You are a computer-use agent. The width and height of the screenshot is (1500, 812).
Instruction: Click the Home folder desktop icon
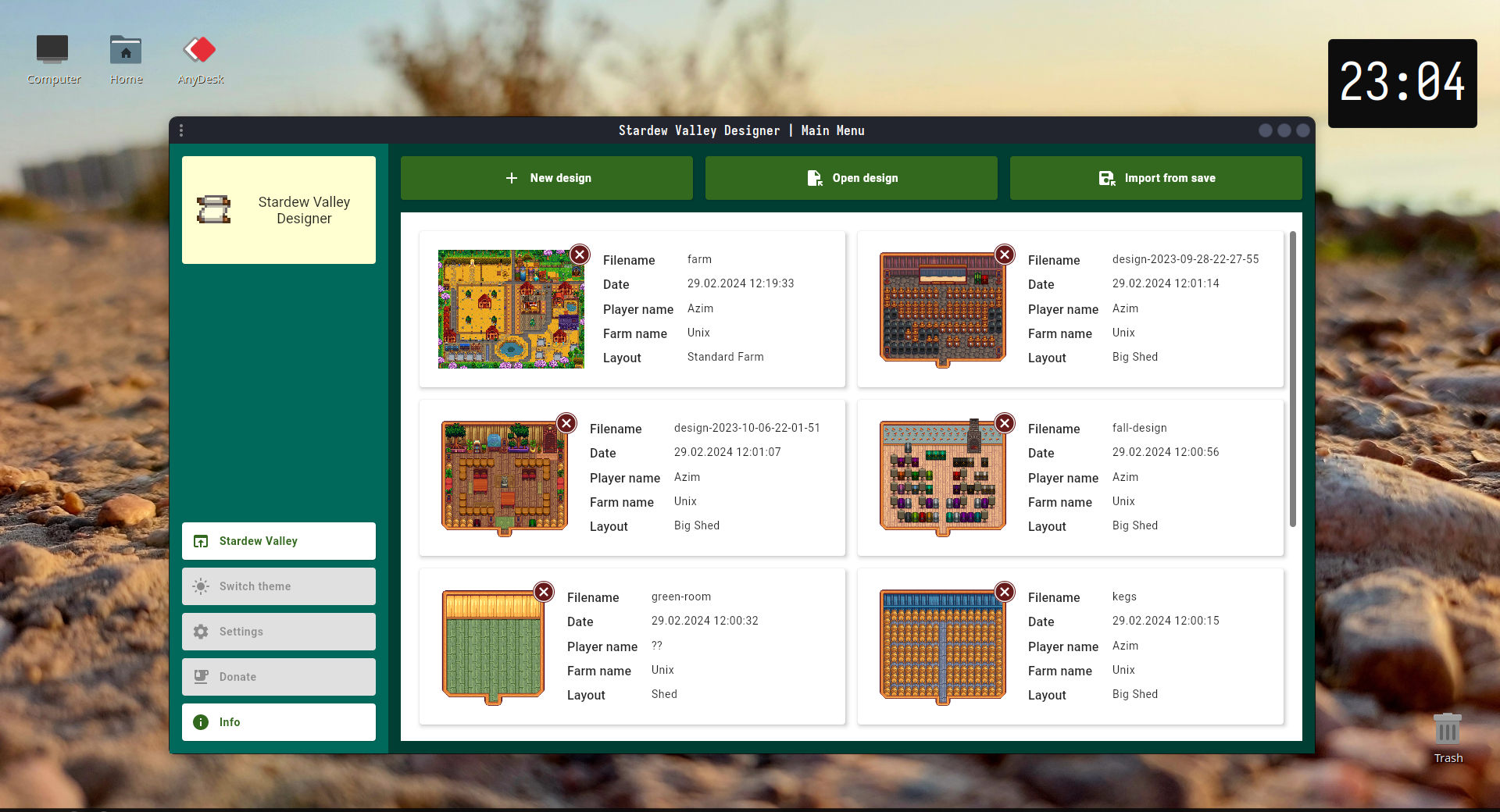(126, 59)
